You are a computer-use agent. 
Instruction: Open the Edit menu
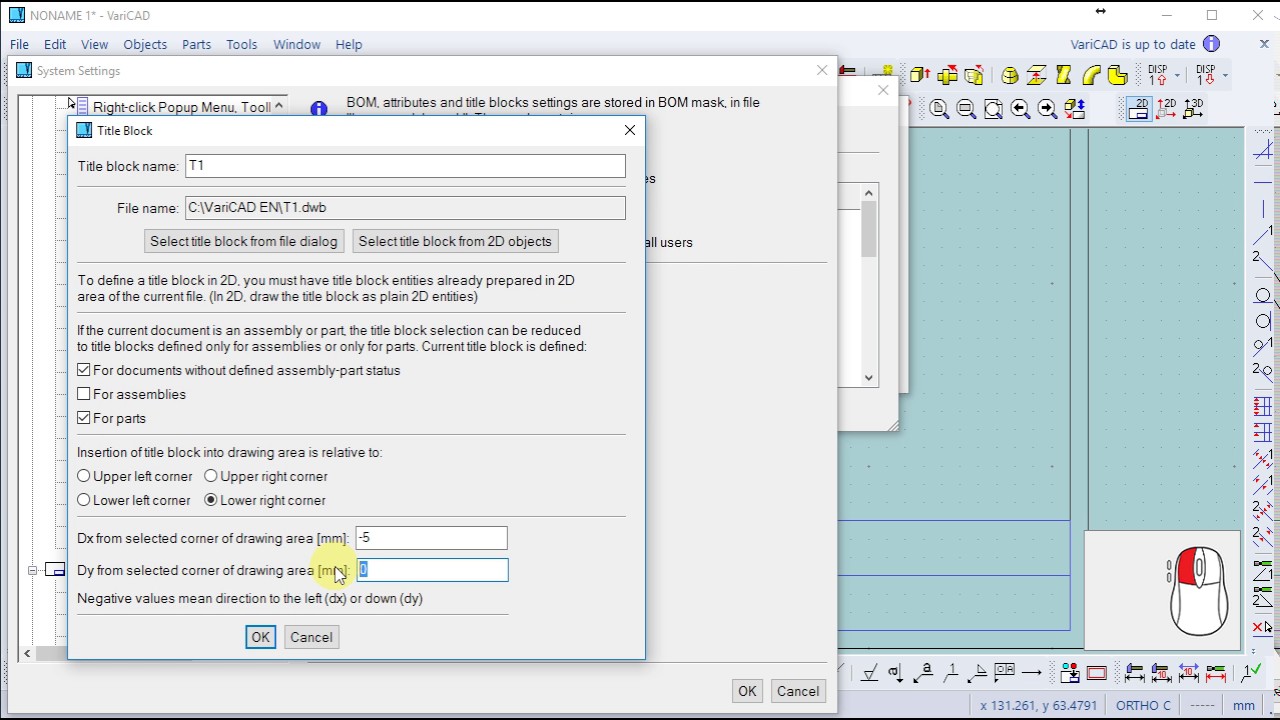coord(55,44)
